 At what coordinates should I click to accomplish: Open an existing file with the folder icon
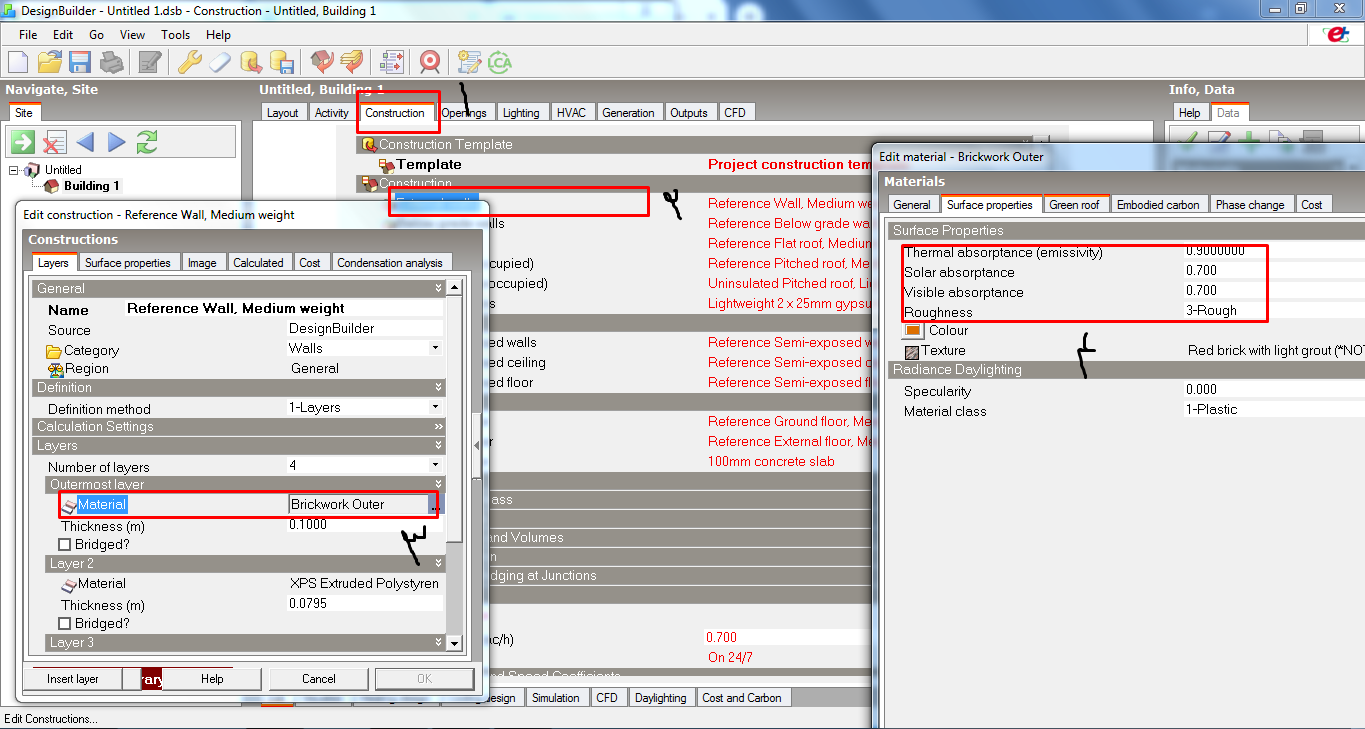pos(50,62)
